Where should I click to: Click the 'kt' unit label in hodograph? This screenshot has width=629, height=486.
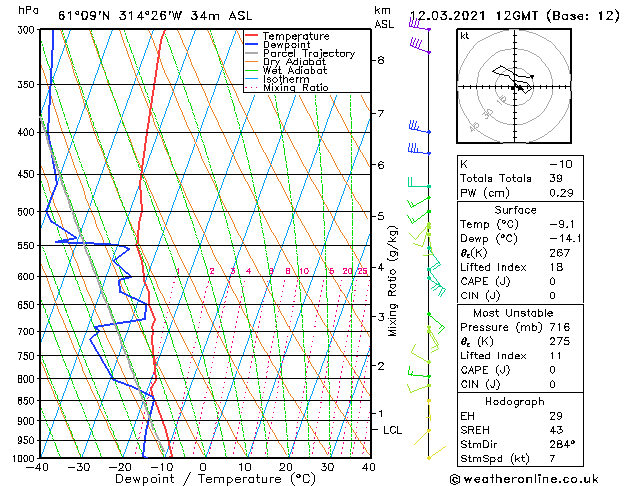465,36
